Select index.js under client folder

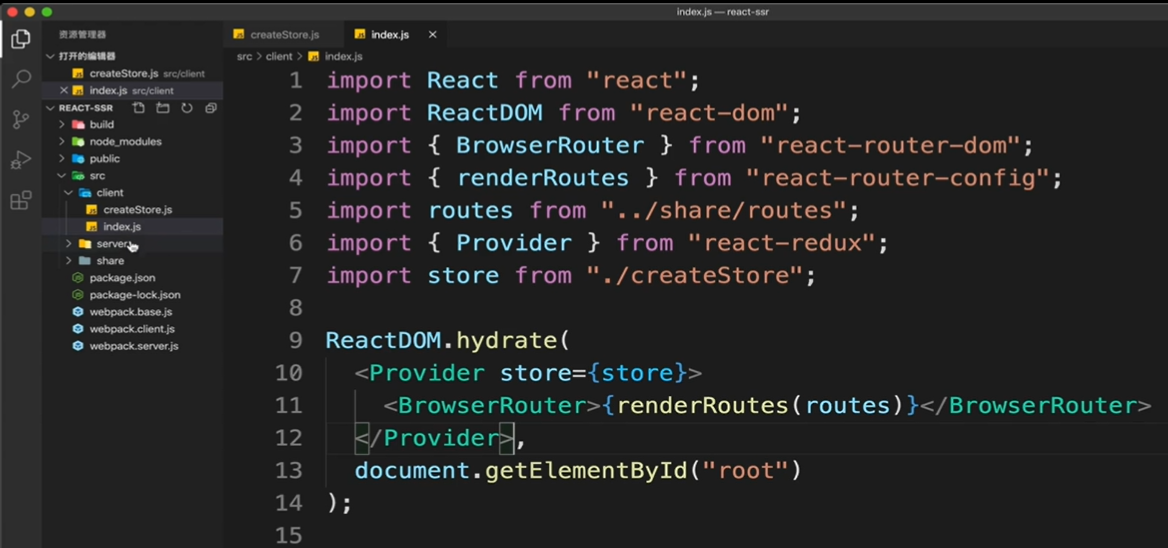coord(121,226)
